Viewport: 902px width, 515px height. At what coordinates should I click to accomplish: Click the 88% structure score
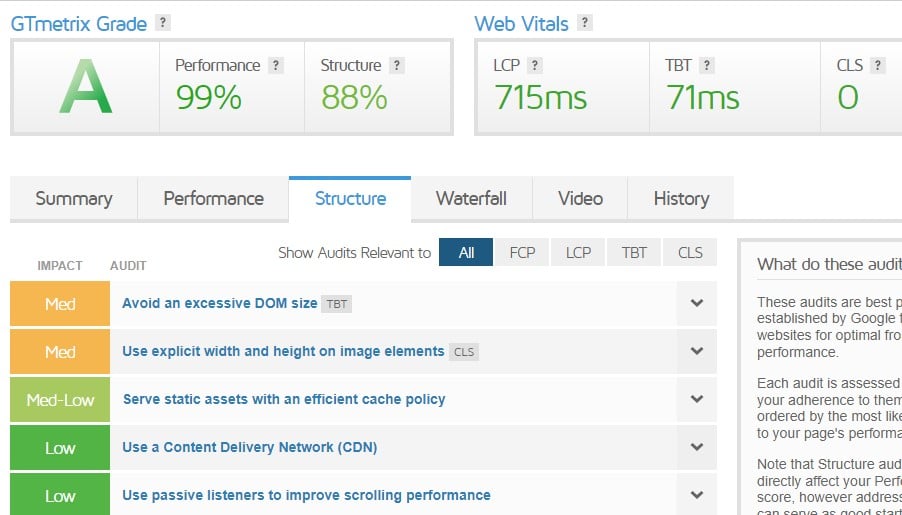point(354,97)
